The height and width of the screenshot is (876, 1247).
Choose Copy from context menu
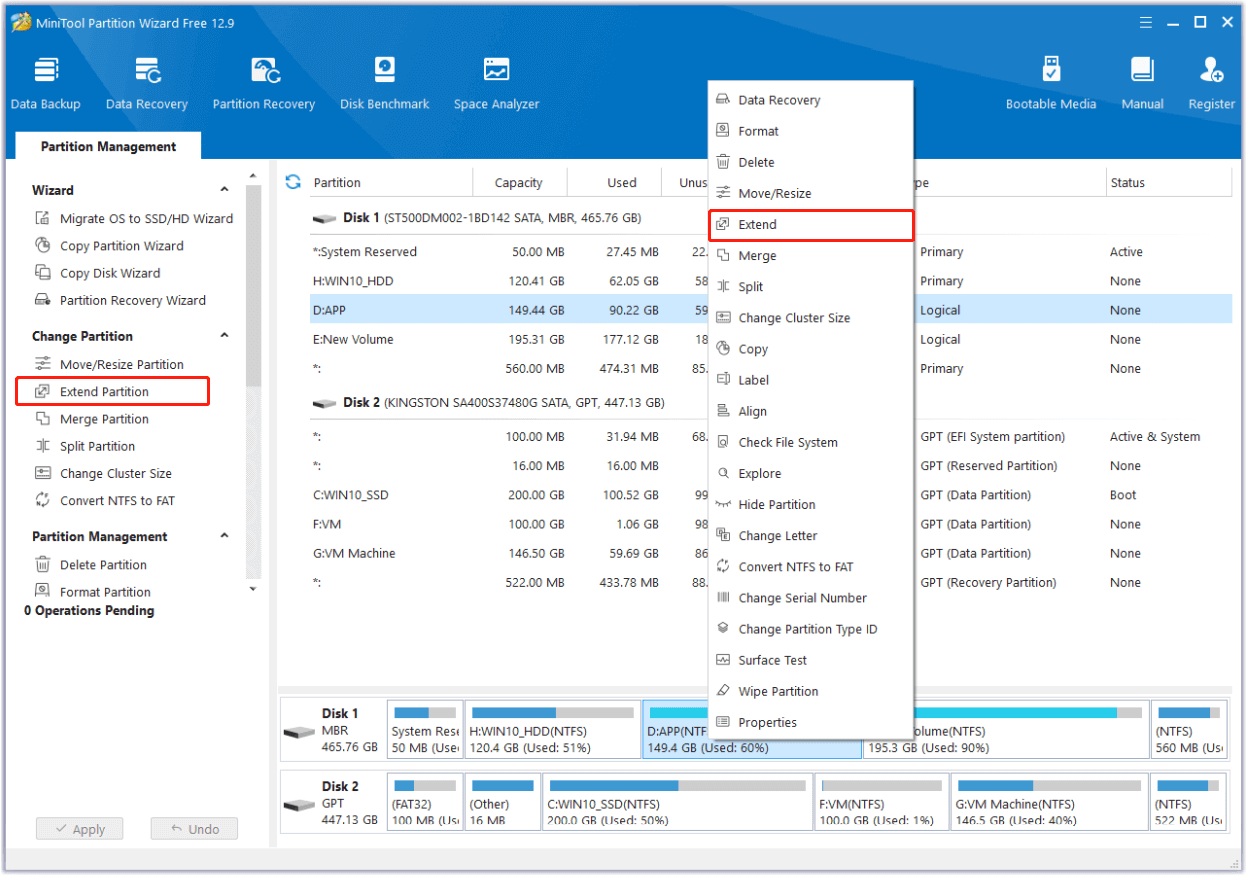[811, 349]
